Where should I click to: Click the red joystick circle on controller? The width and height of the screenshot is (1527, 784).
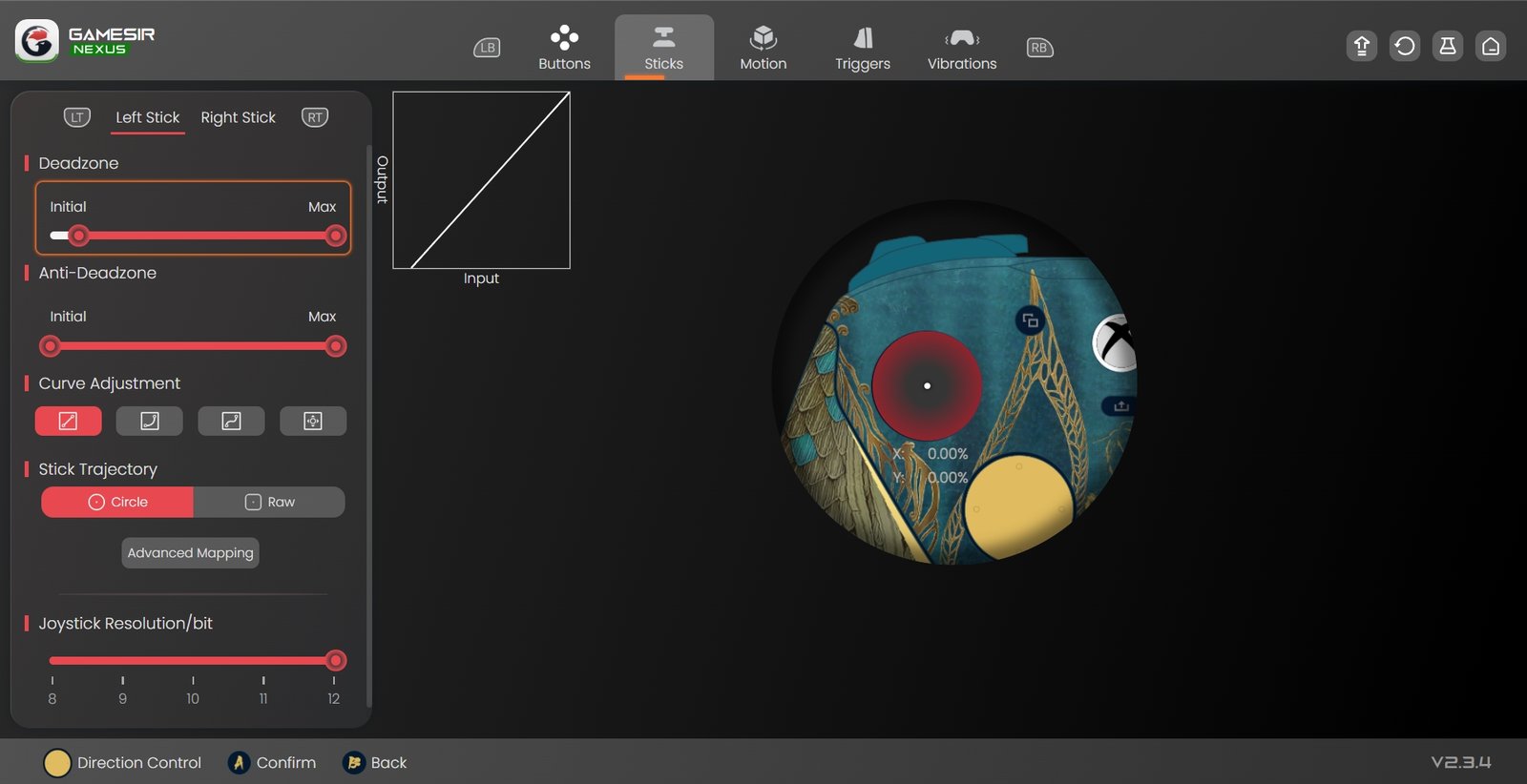(x=927, y=385)
